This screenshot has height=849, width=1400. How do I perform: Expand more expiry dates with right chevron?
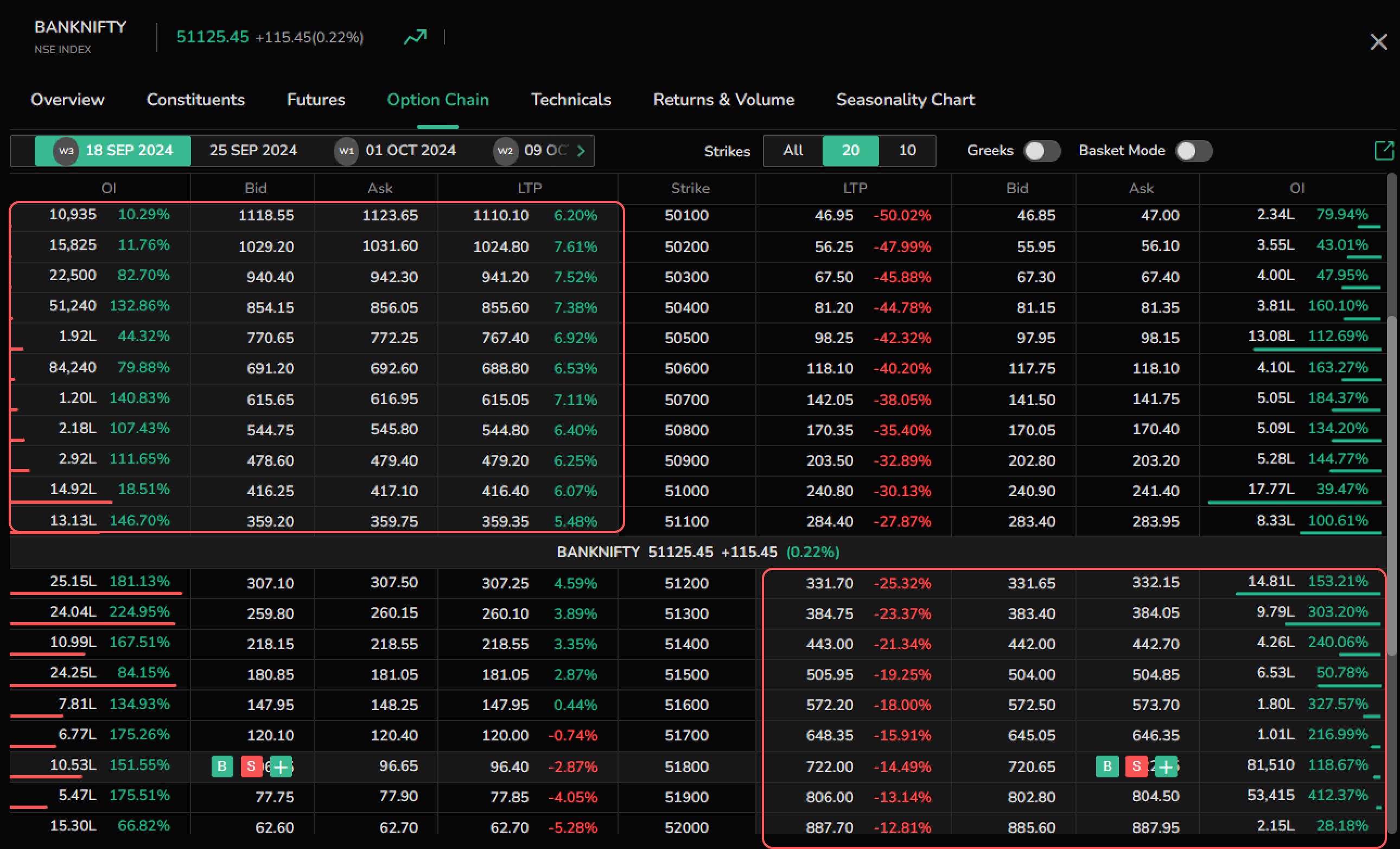click(x=581, y=150)
